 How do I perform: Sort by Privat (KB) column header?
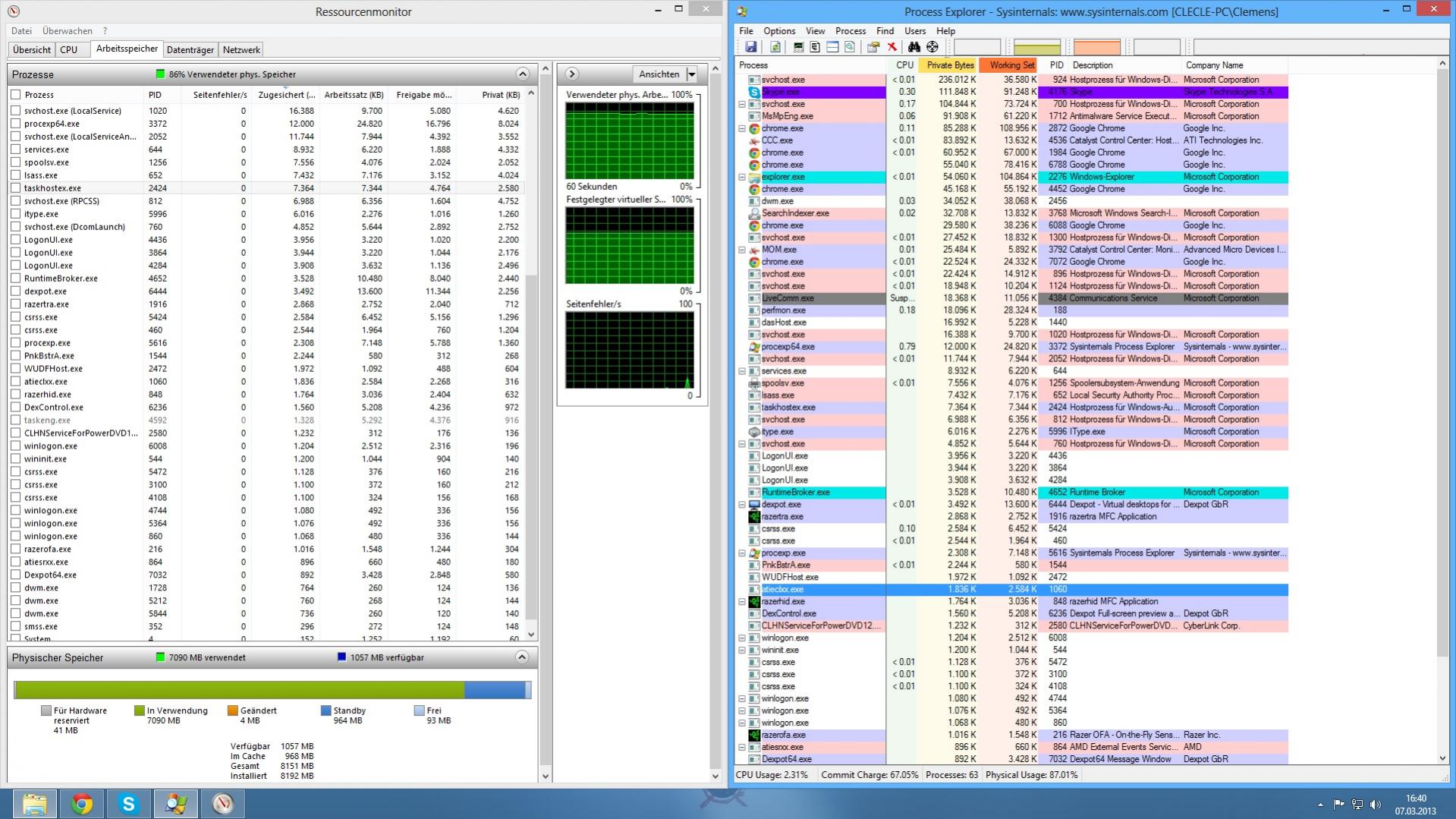coord(489,95)
